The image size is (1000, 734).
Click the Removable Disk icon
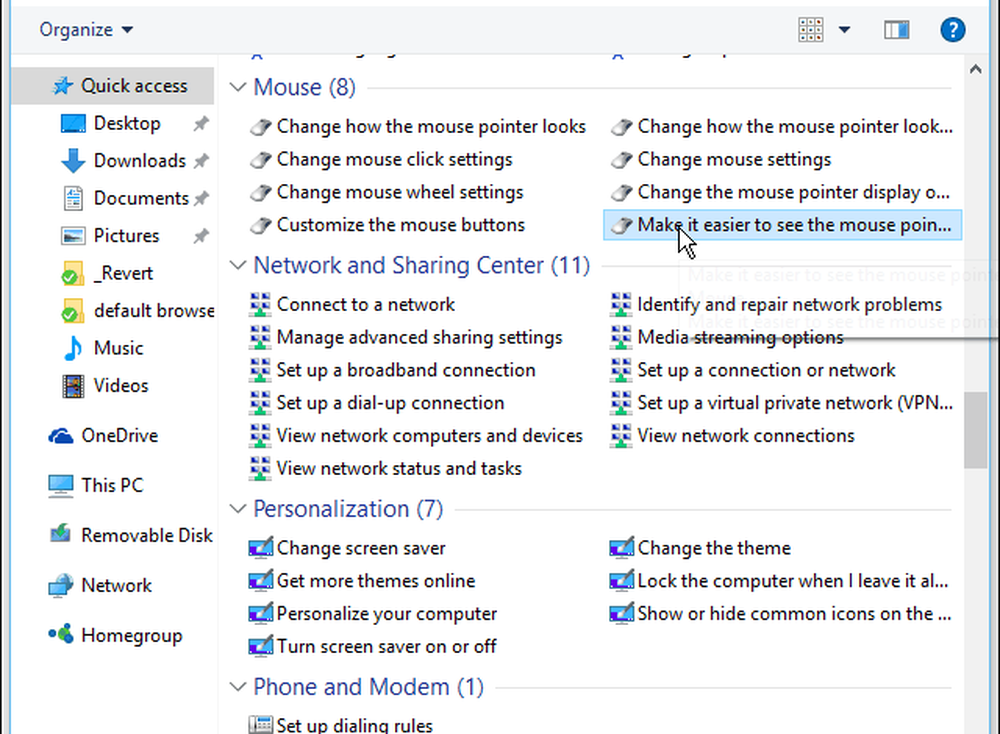61,533
